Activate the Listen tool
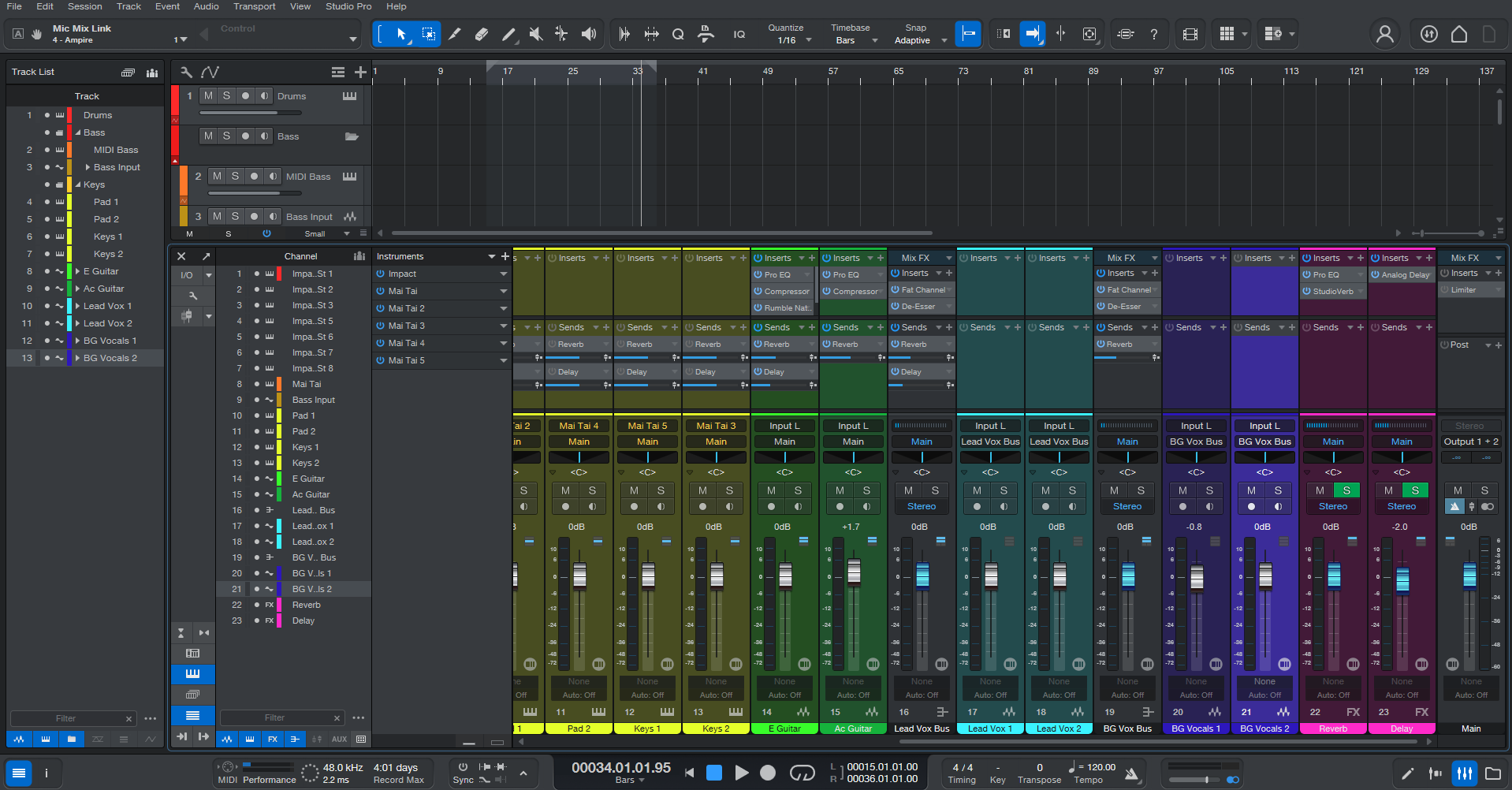1512x790 pixels. pyautogui.click(x=588, y=34)
